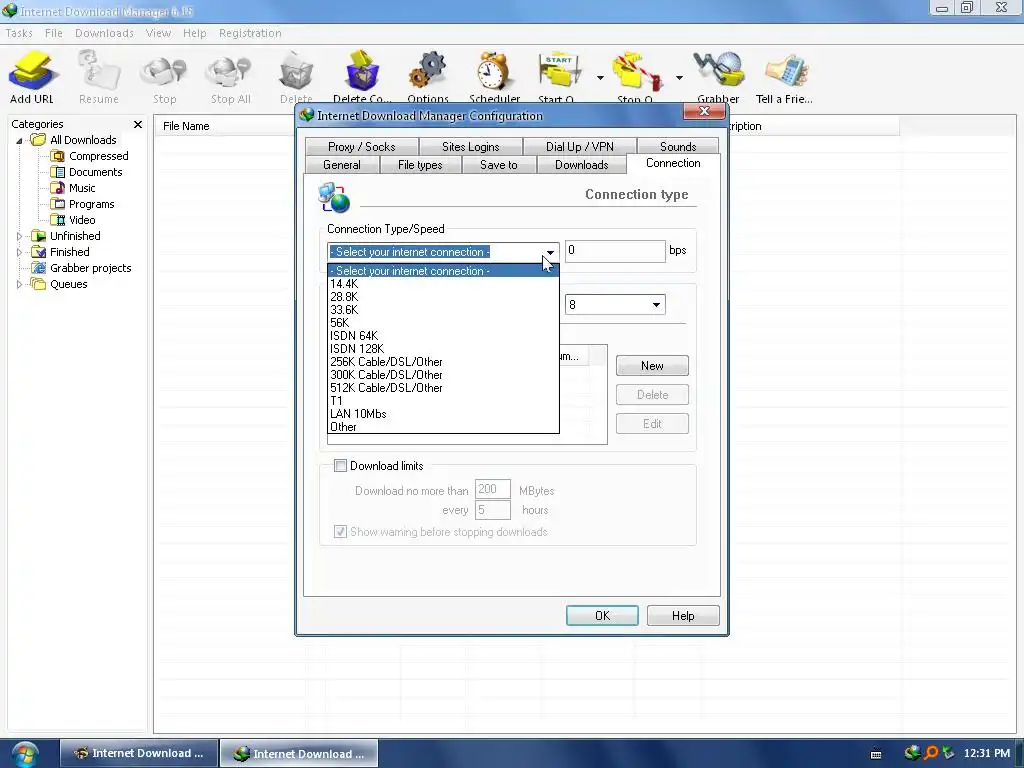This screenshot has height=768, width=1024.
Task: Open the Stop Queue dropdown arrow
Action: 679,78
